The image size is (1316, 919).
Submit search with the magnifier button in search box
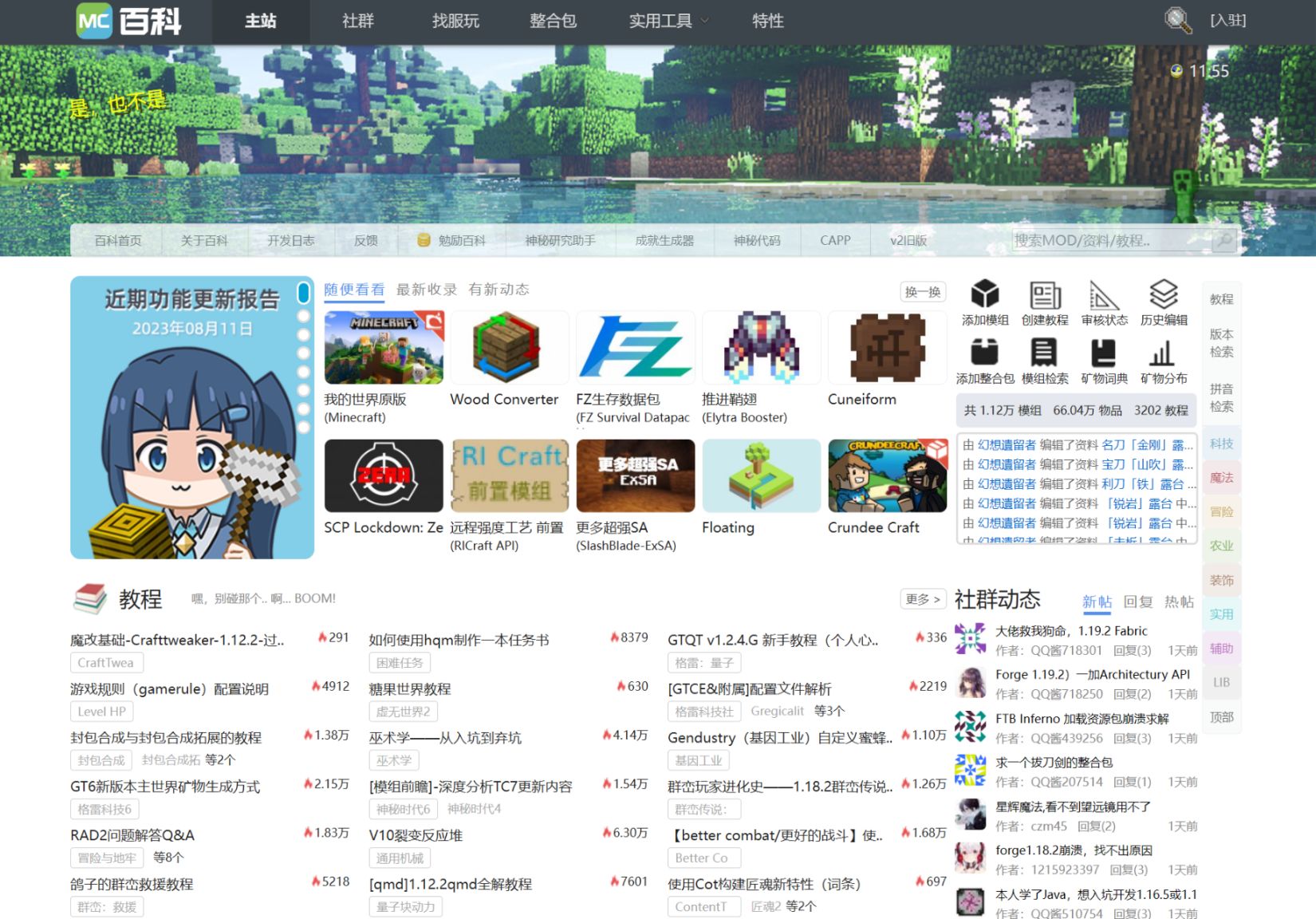click(x=1223, y=240)
